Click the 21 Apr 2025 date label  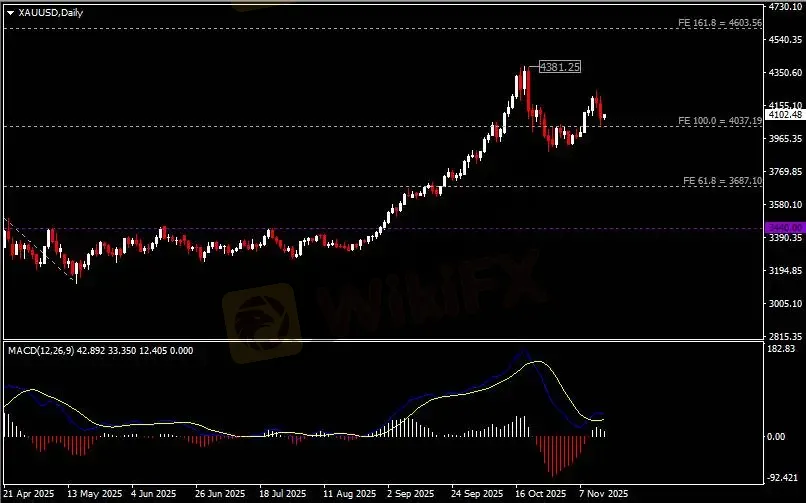coord(28,494)
